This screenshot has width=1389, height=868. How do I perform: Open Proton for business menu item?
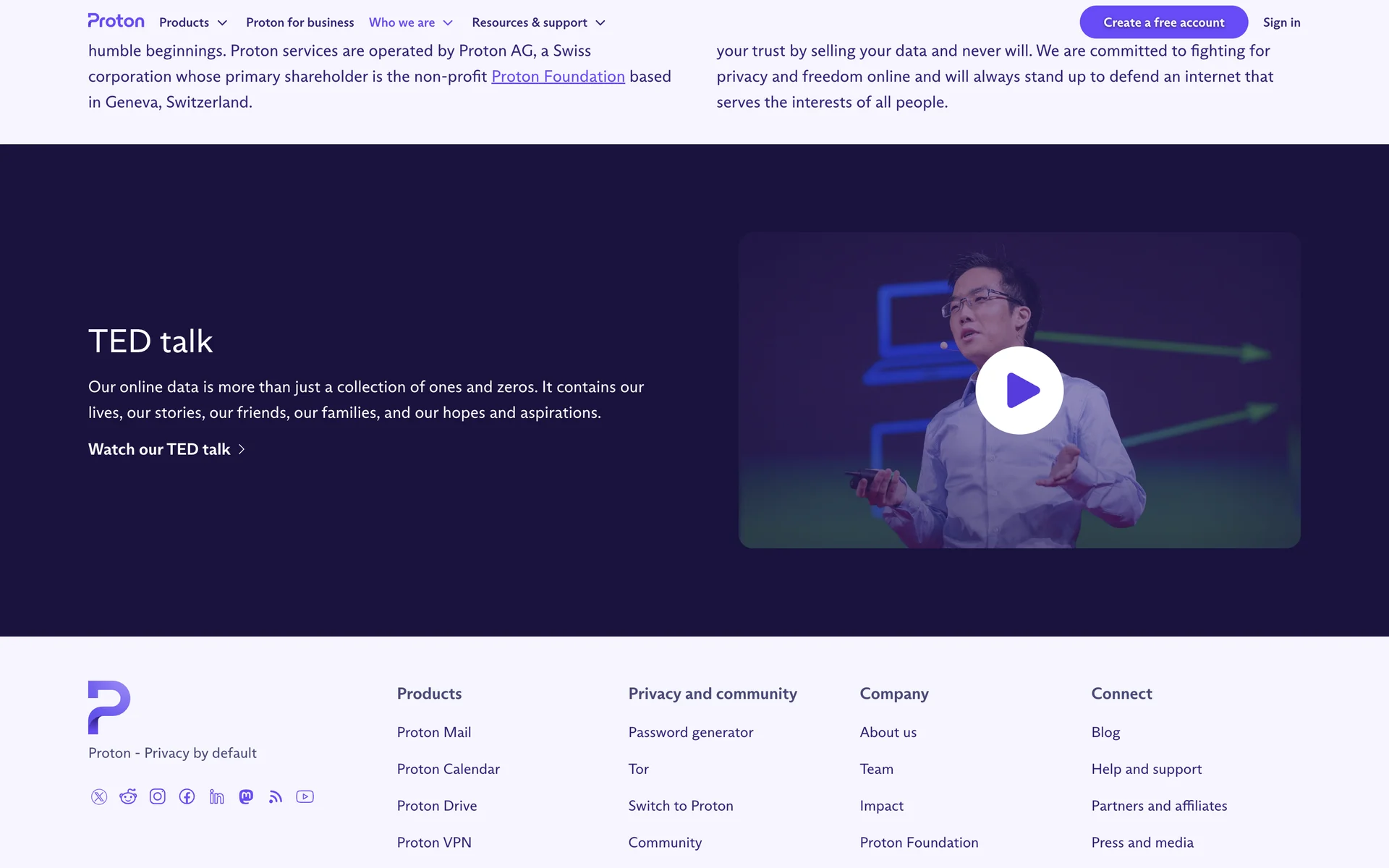[x=300, y=22]
